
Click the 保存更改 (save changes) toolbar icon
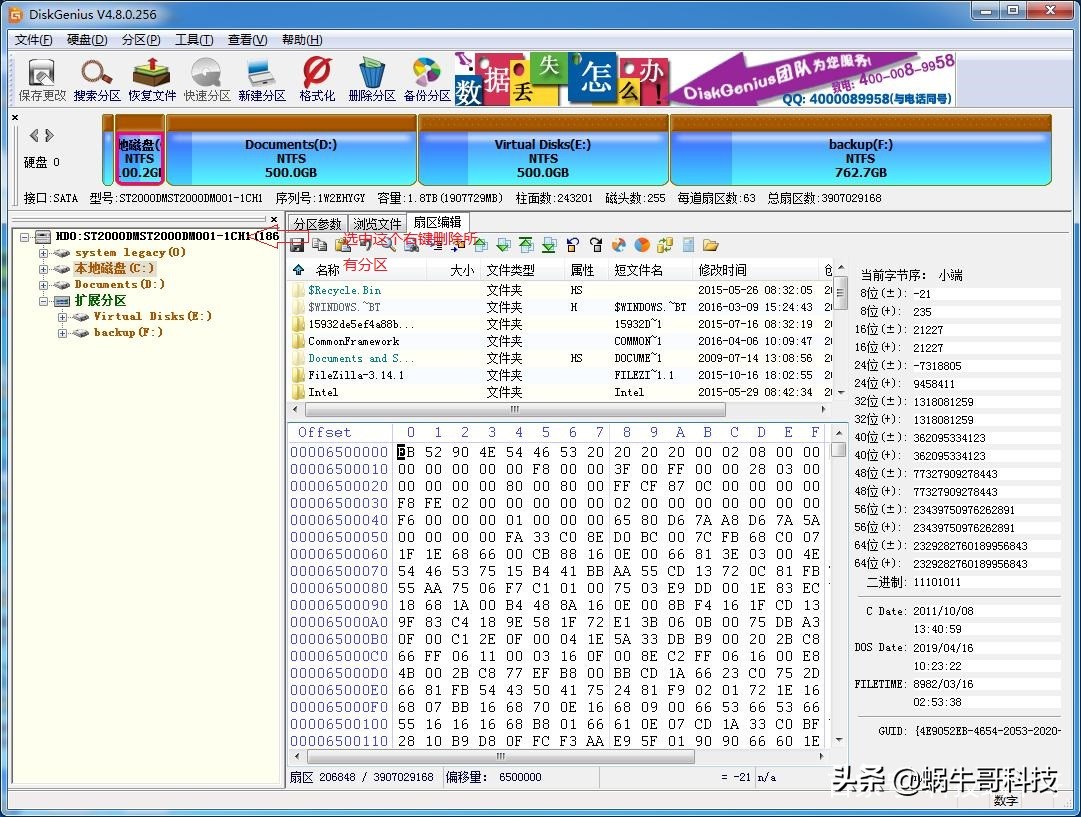coord(40,78)
